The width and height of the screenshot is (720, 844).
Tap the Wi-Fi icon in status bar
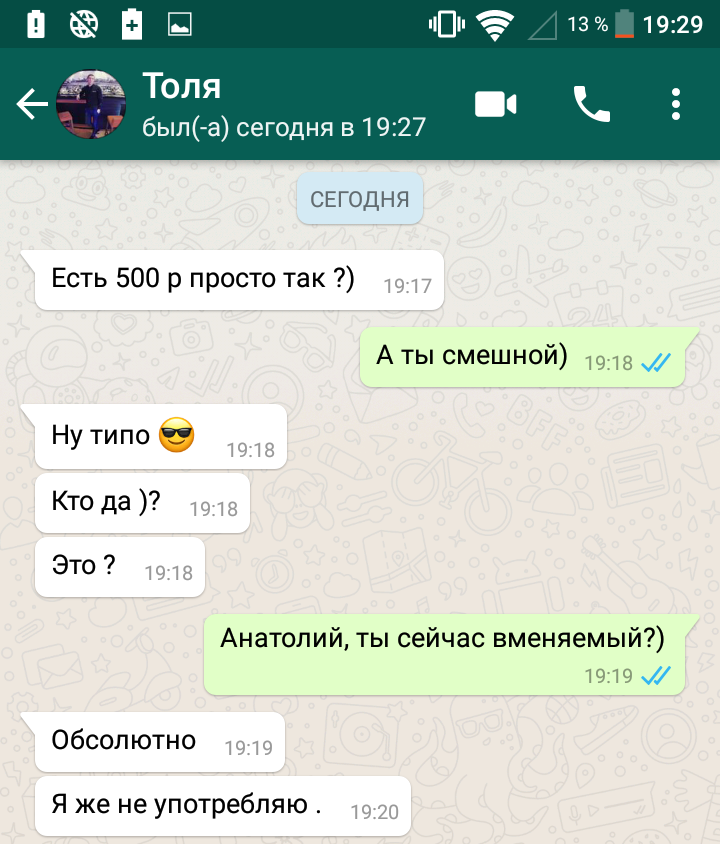tap(495, 25)
